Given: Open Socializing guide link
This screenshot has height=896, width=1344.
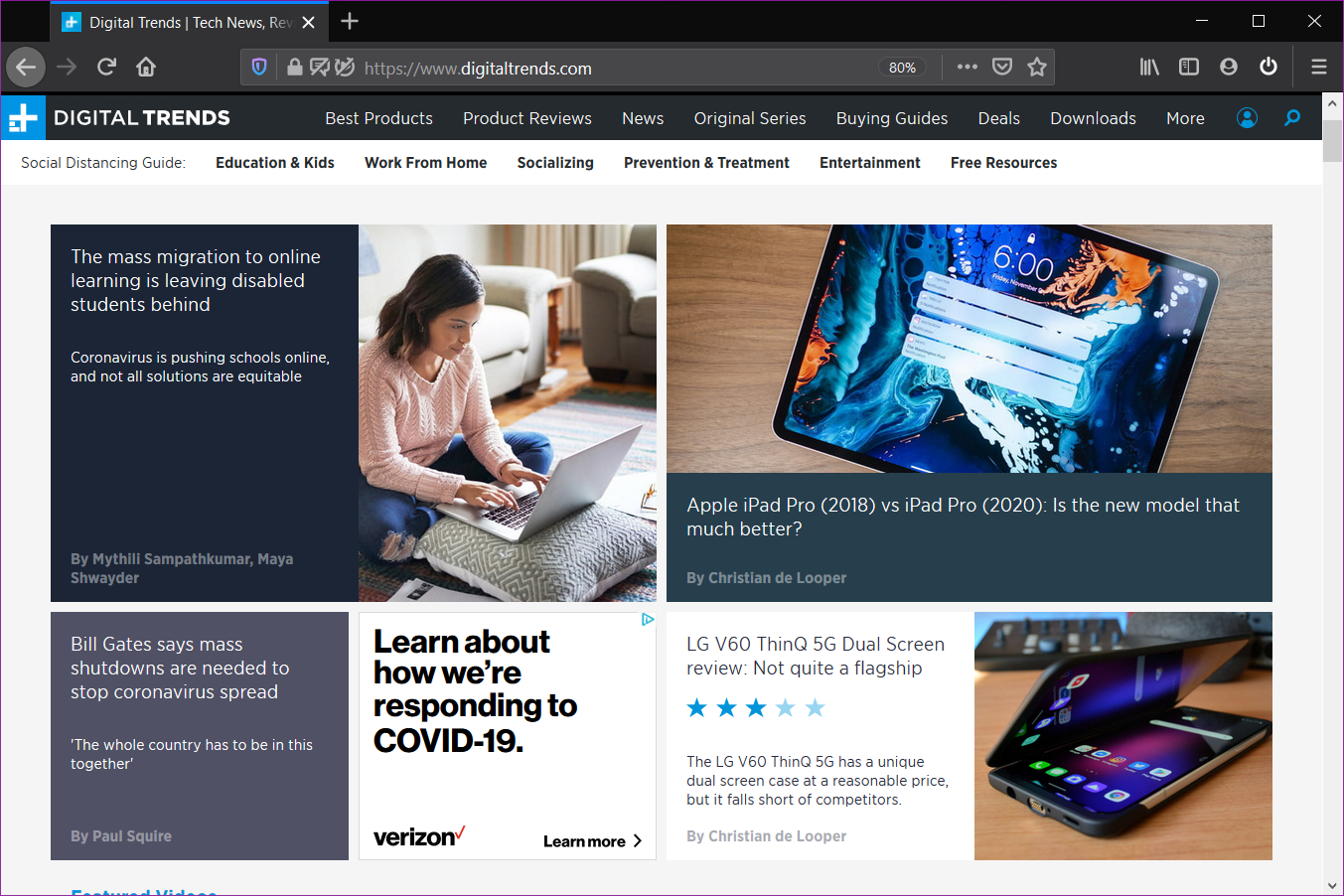Looking at the screenshot, I should tap(555, 163).
